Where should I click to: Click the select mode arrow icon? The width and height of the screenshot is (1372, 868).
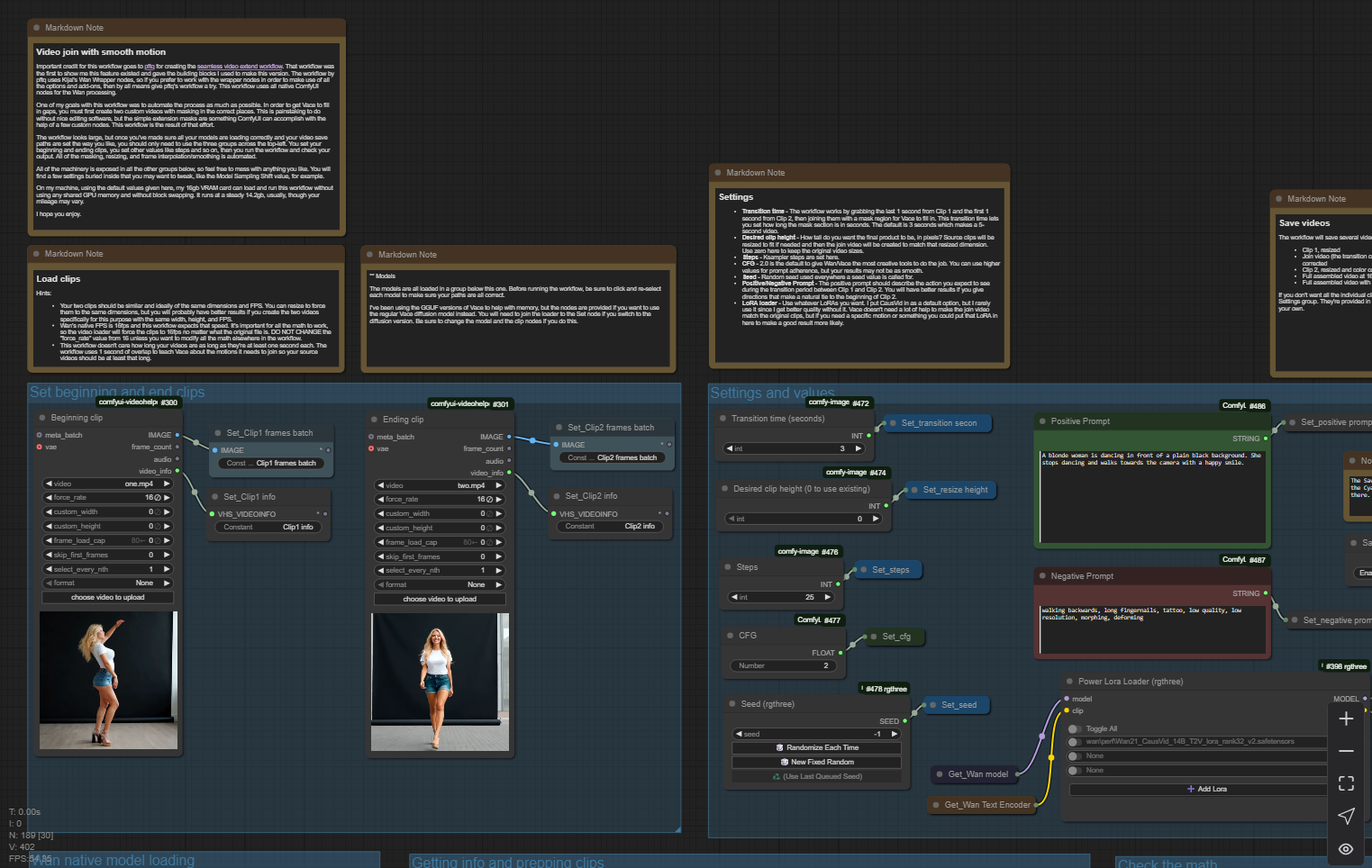(1346, 816)
